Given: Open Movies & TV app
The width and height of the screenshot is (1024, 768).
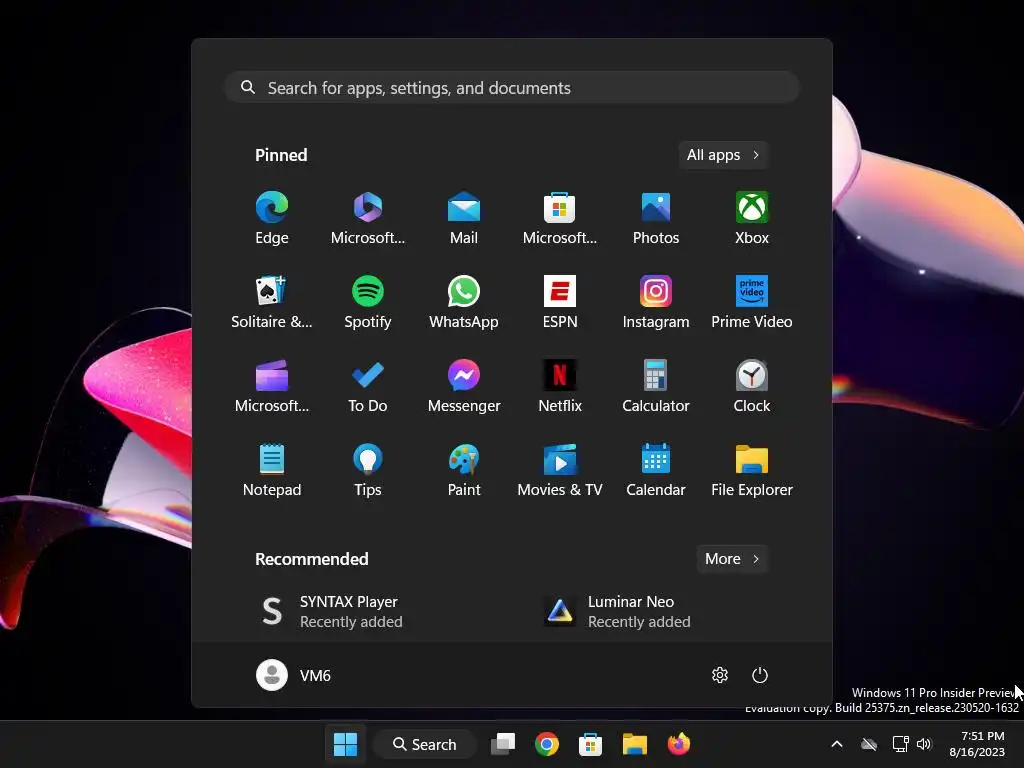Looking at the screenshot, I should coord(560,470).
